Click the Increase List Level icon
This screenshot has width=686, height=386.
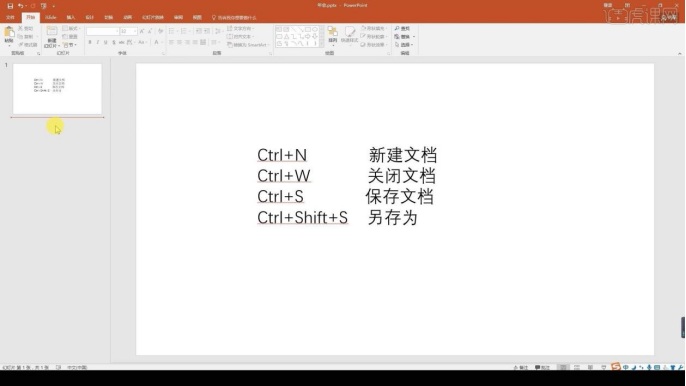(207, 31)
